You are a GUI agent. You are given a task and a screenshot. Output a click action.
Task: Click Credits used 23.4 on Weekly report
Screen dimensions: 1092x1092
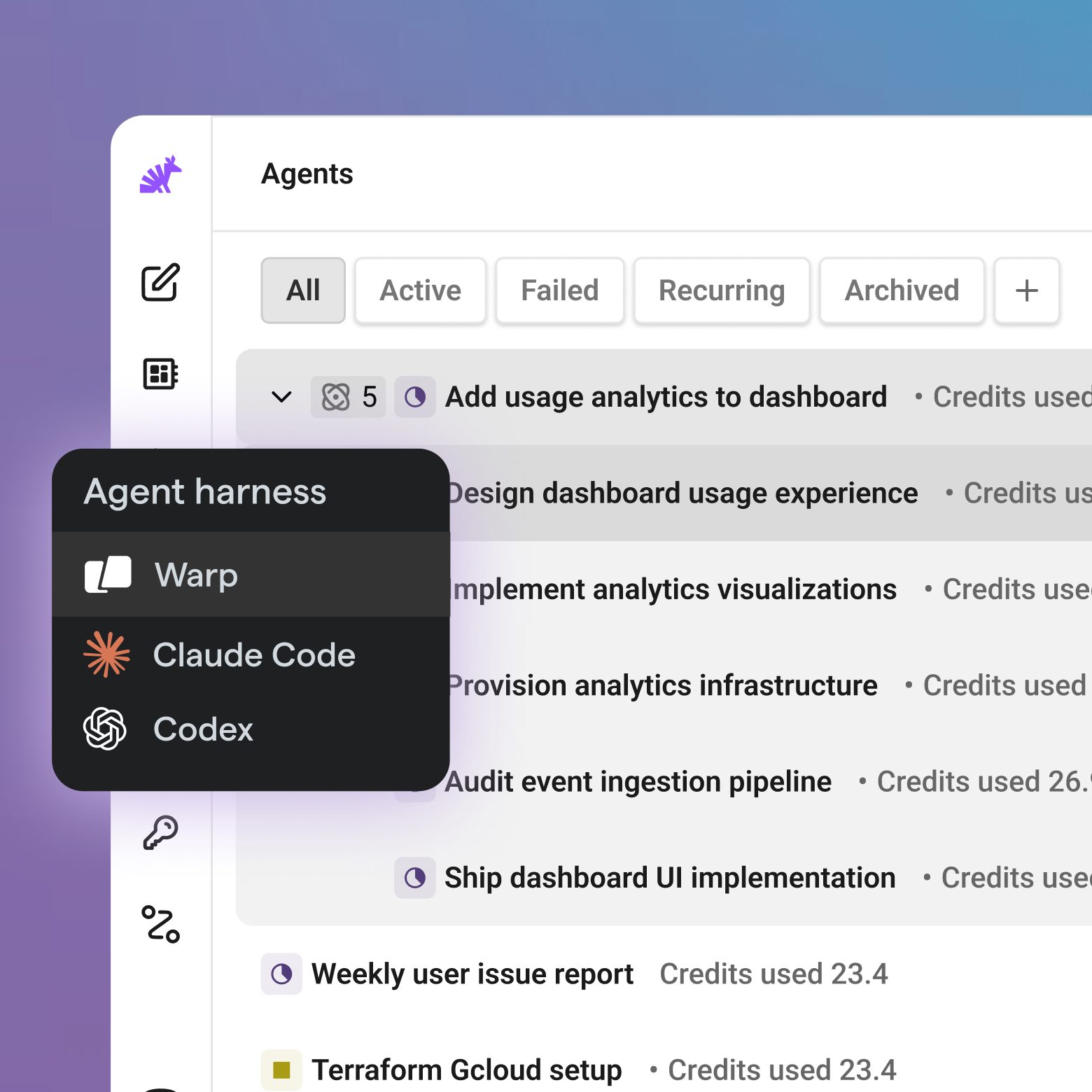(x=773, y=974)
